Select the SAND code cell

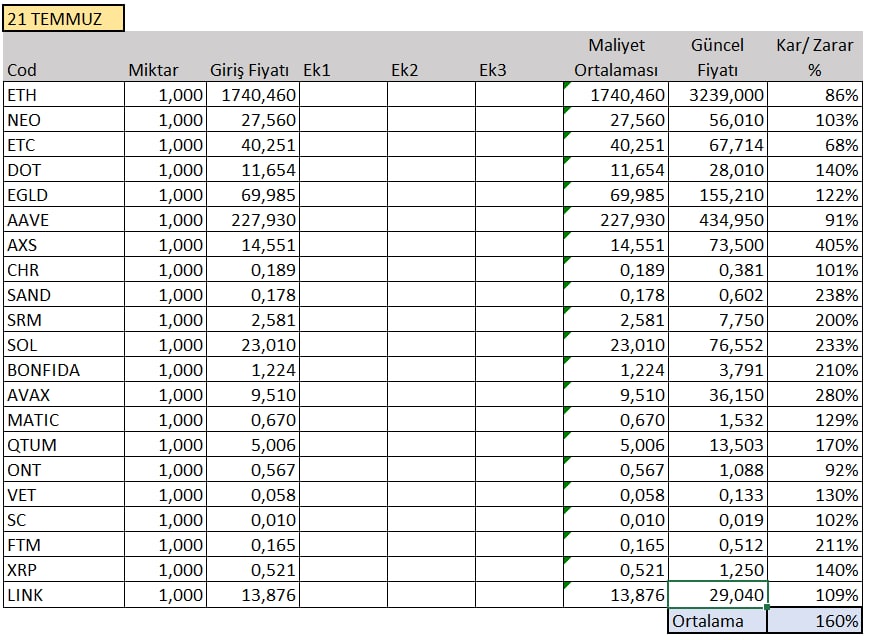(63, 295)
